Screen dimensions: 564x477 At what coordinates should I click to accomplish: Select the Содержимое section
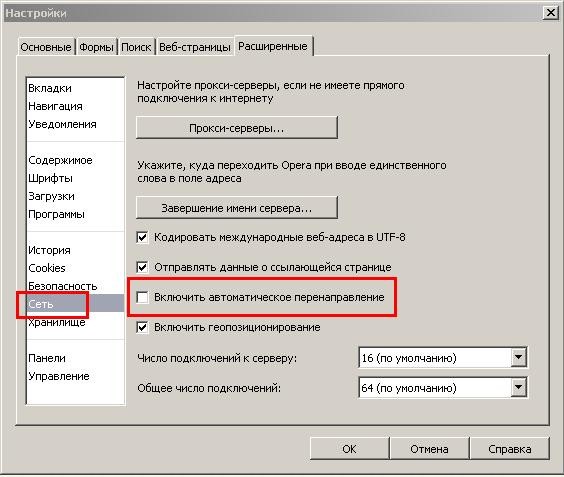point(60,160)
